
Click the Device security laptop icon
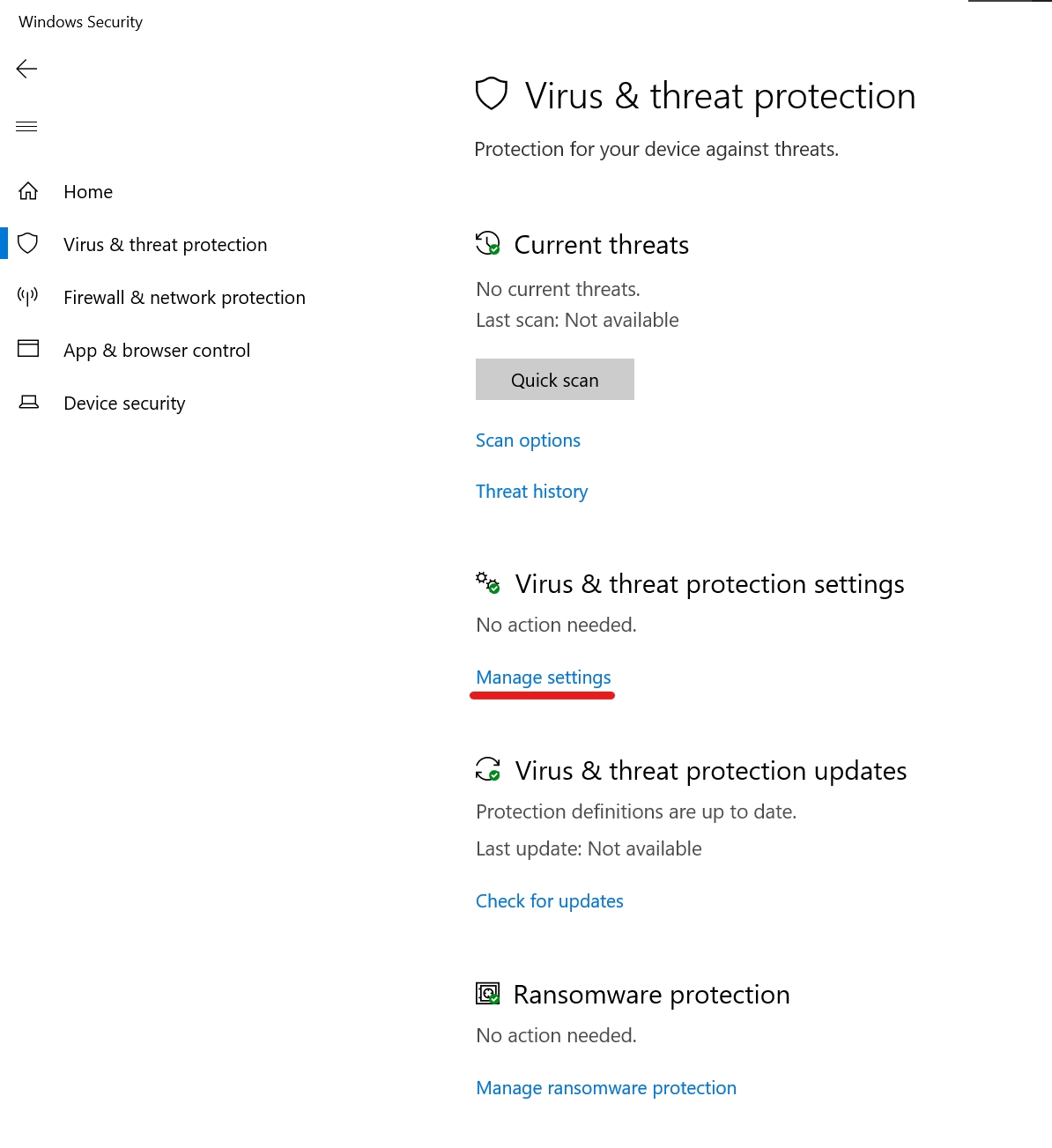click(x=28, y=403)
